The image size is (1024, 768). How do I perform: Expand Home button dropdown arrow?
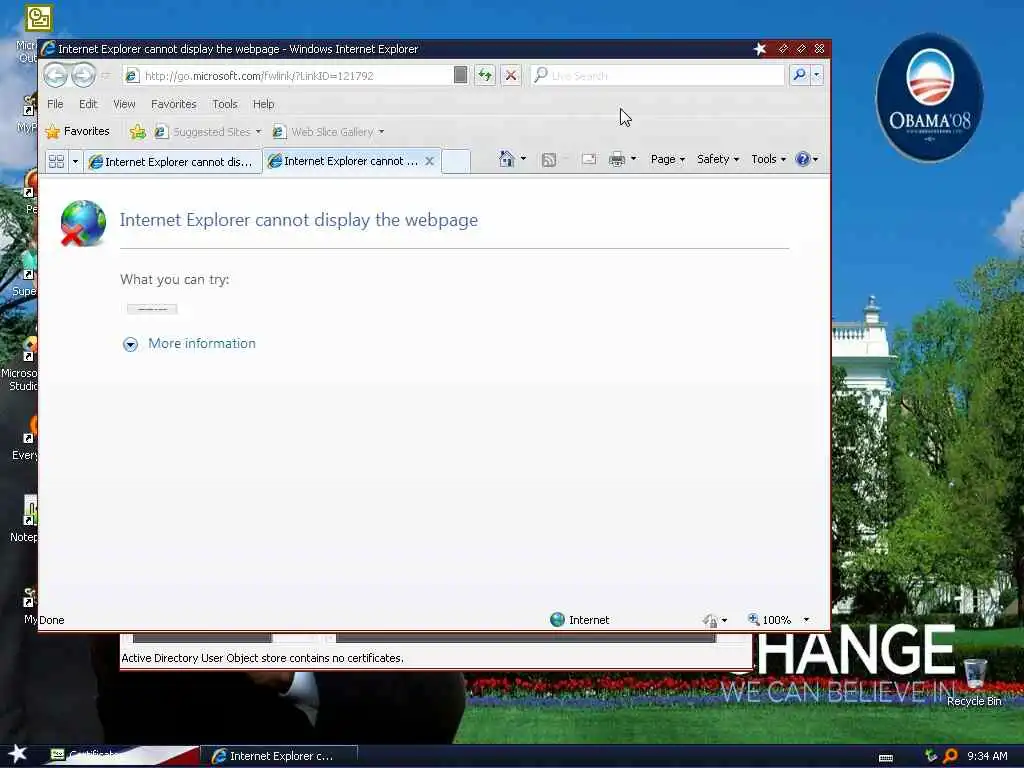coord(523,159)
